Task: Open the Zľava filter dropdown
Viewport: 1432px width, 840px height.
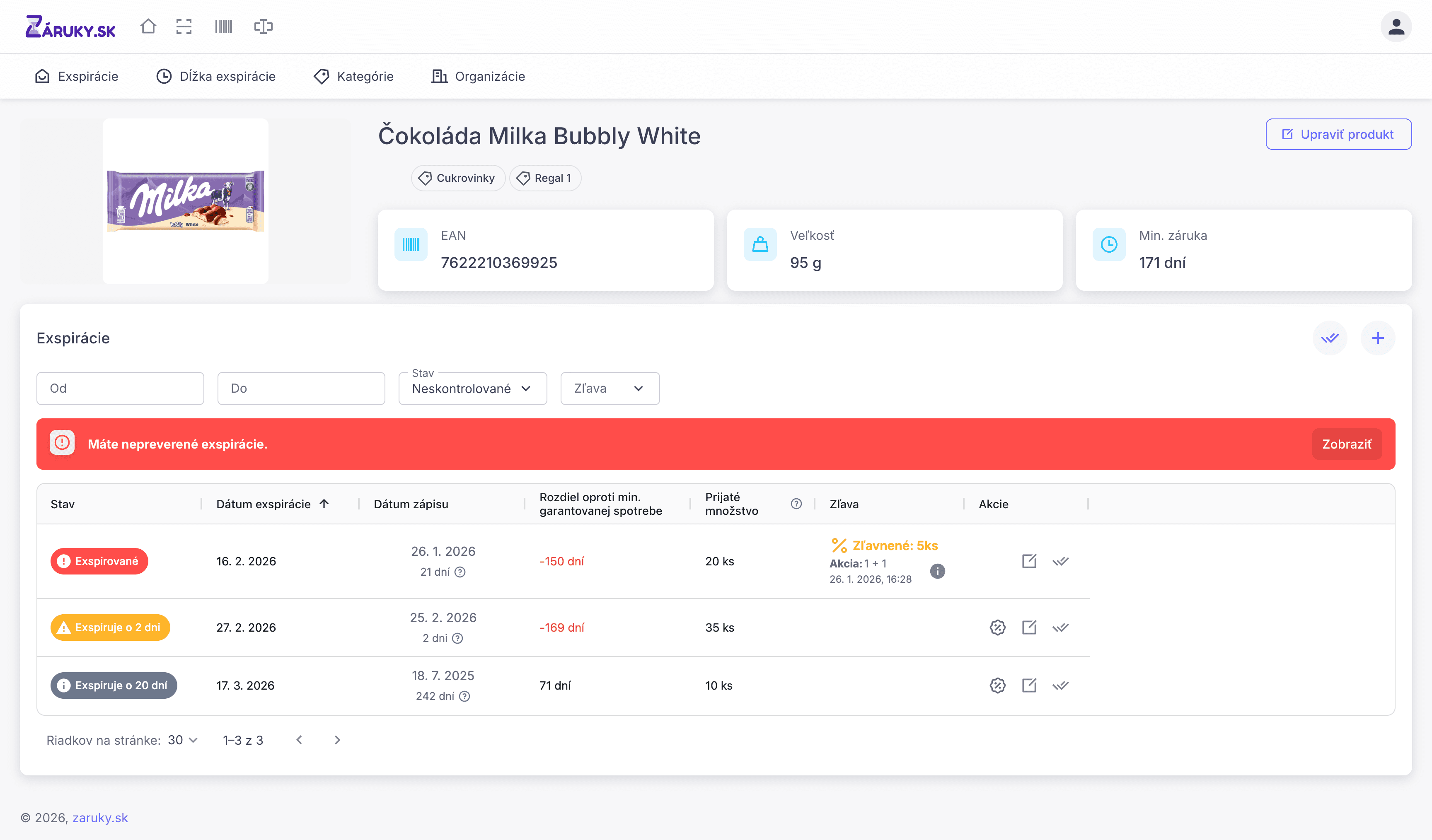Action: pos(609,389)
